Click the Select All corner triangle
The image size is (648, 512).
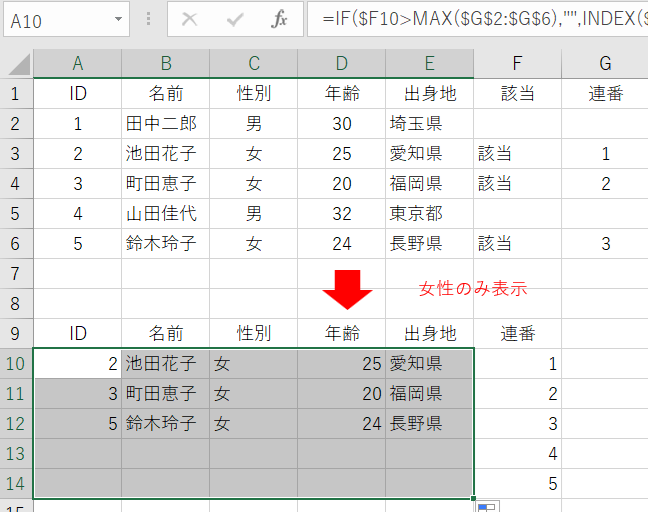[17, 65]
